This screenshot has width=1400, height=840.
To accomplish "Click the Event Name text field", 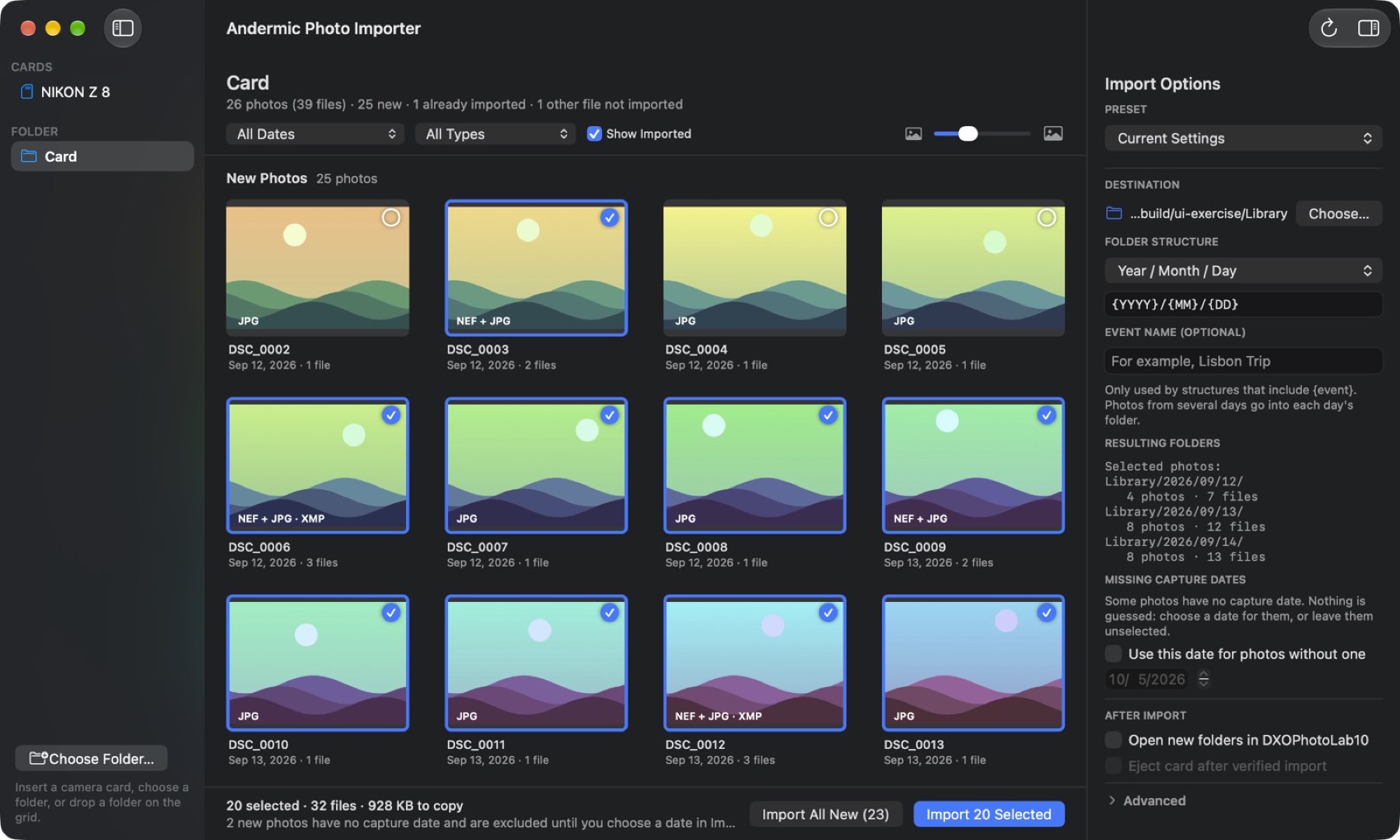I will pos(1243,361).
